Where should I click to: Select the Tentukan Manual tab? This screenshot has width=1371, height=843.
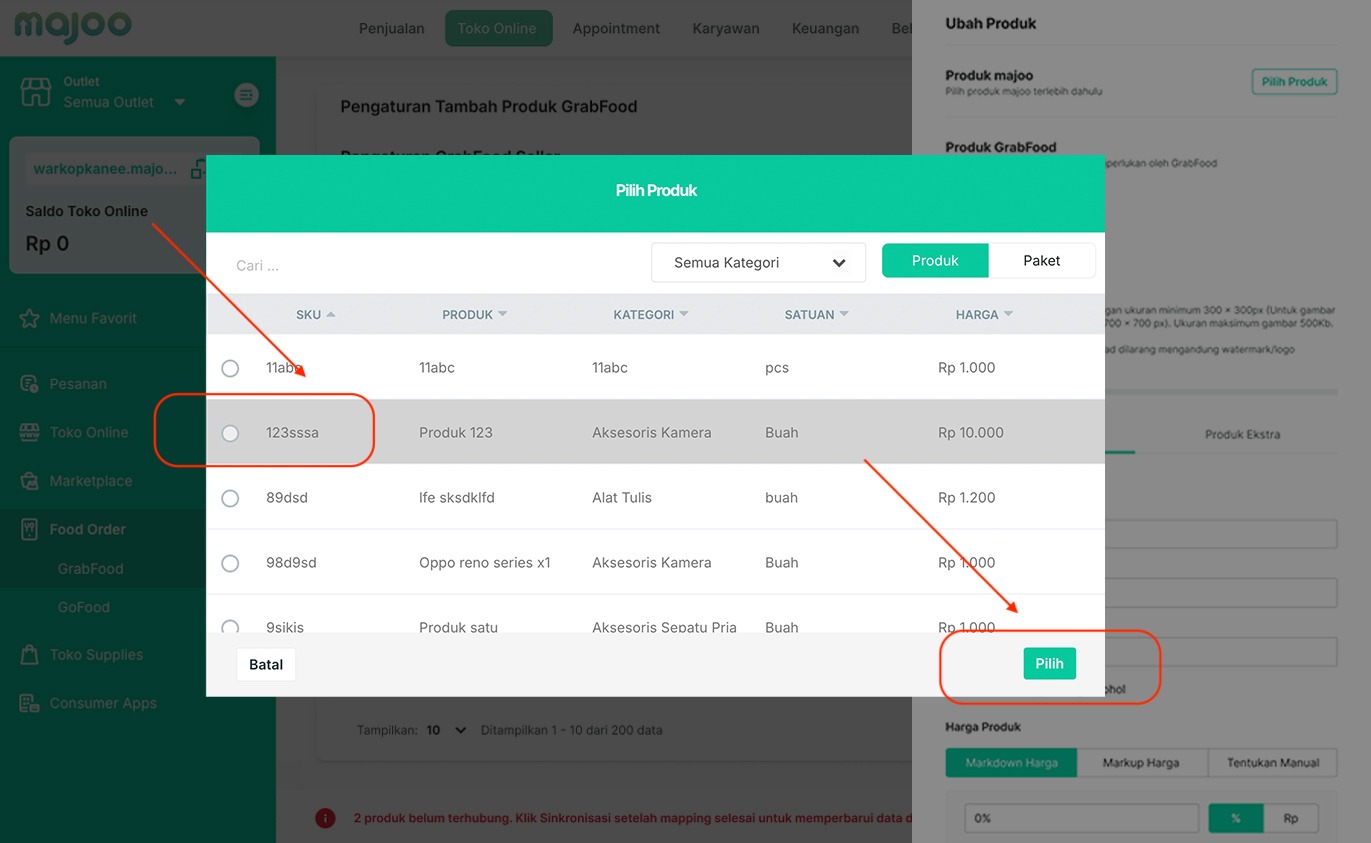(x=1273, y=763)
